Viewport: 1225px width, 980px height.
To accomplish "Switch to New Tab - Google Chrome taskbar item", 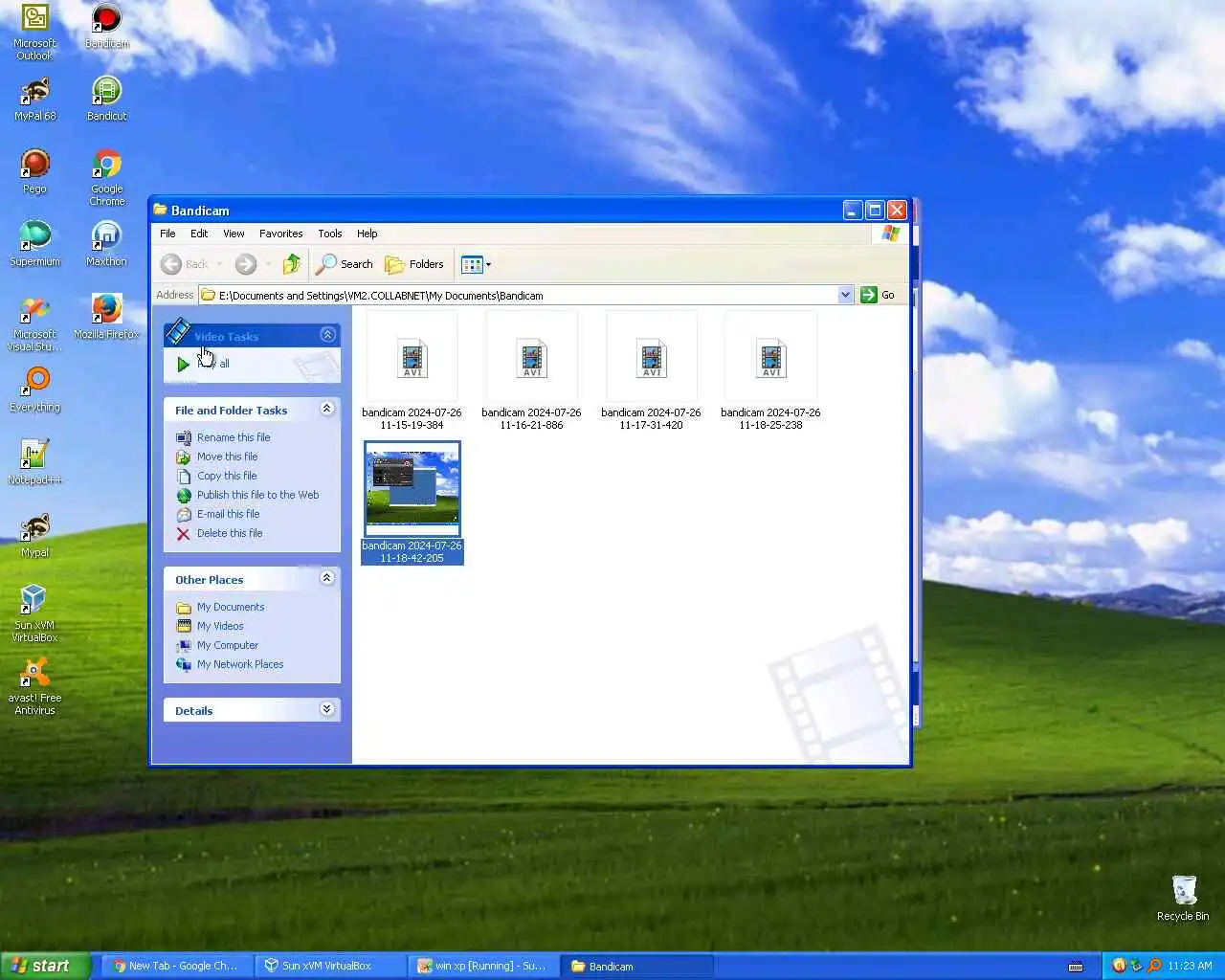I will [175, 966].
